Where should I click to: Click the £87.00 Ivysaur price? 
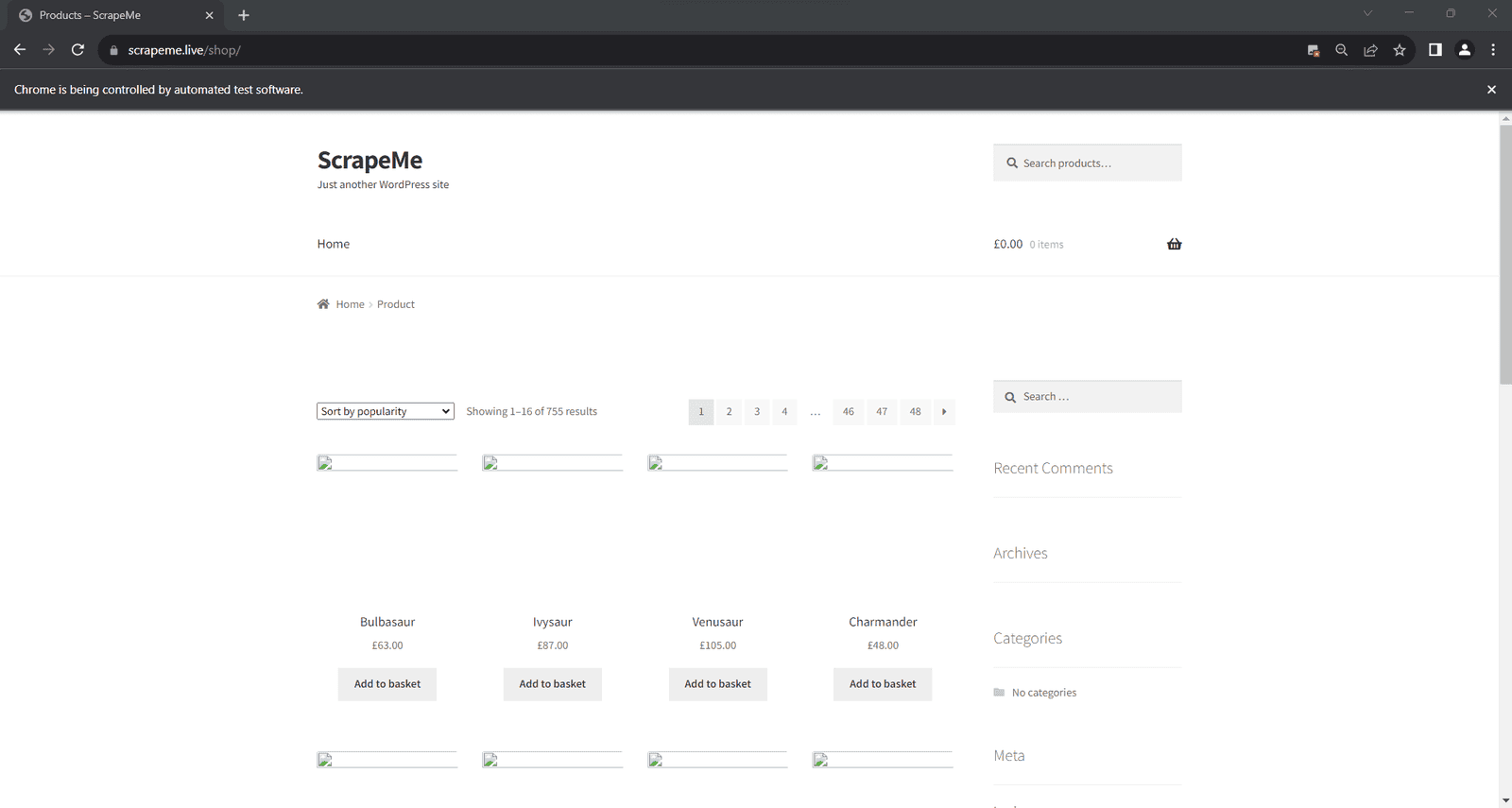(553, 645)
